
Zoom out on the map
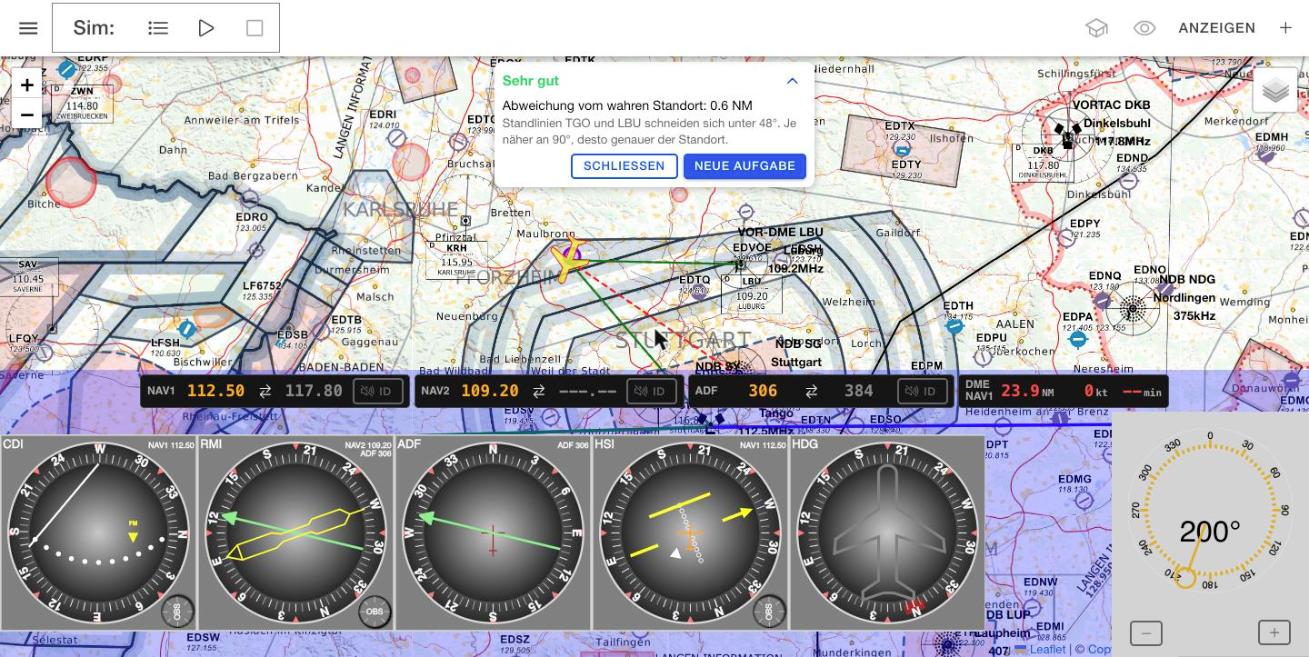coord(27,115)
